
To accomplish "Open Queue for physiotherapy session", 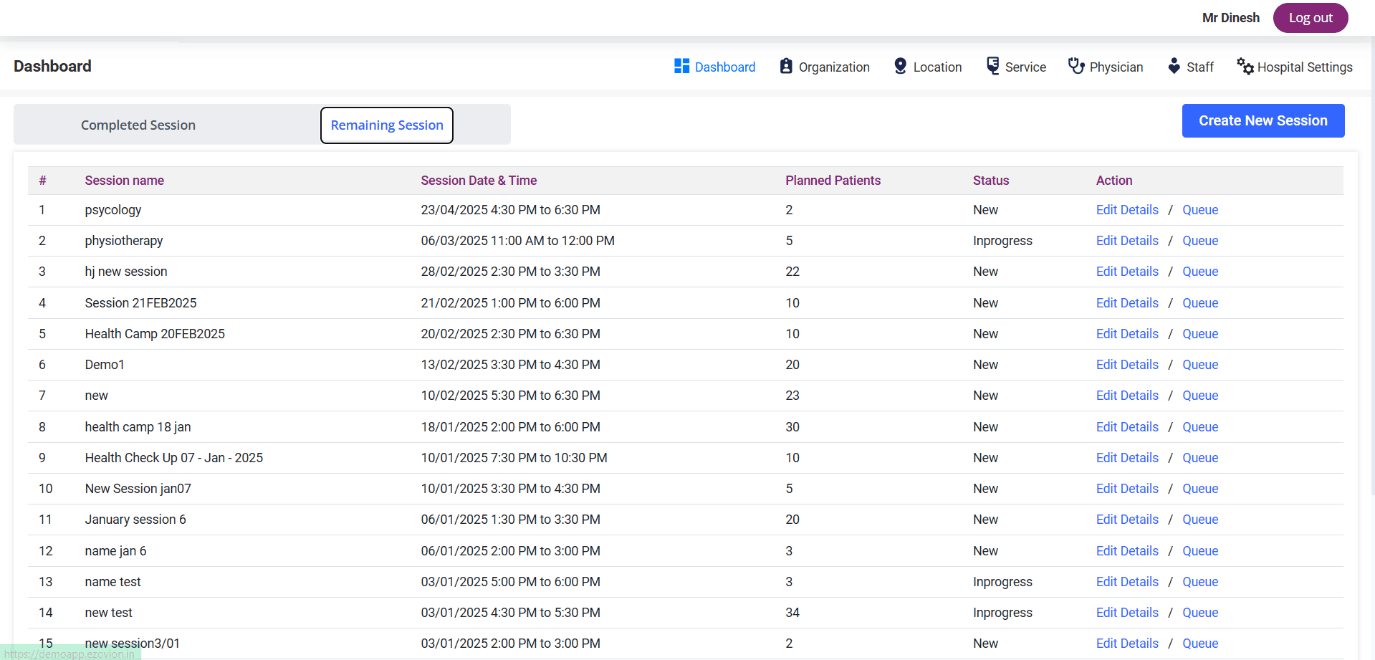I will click(x=1200, y=241).
